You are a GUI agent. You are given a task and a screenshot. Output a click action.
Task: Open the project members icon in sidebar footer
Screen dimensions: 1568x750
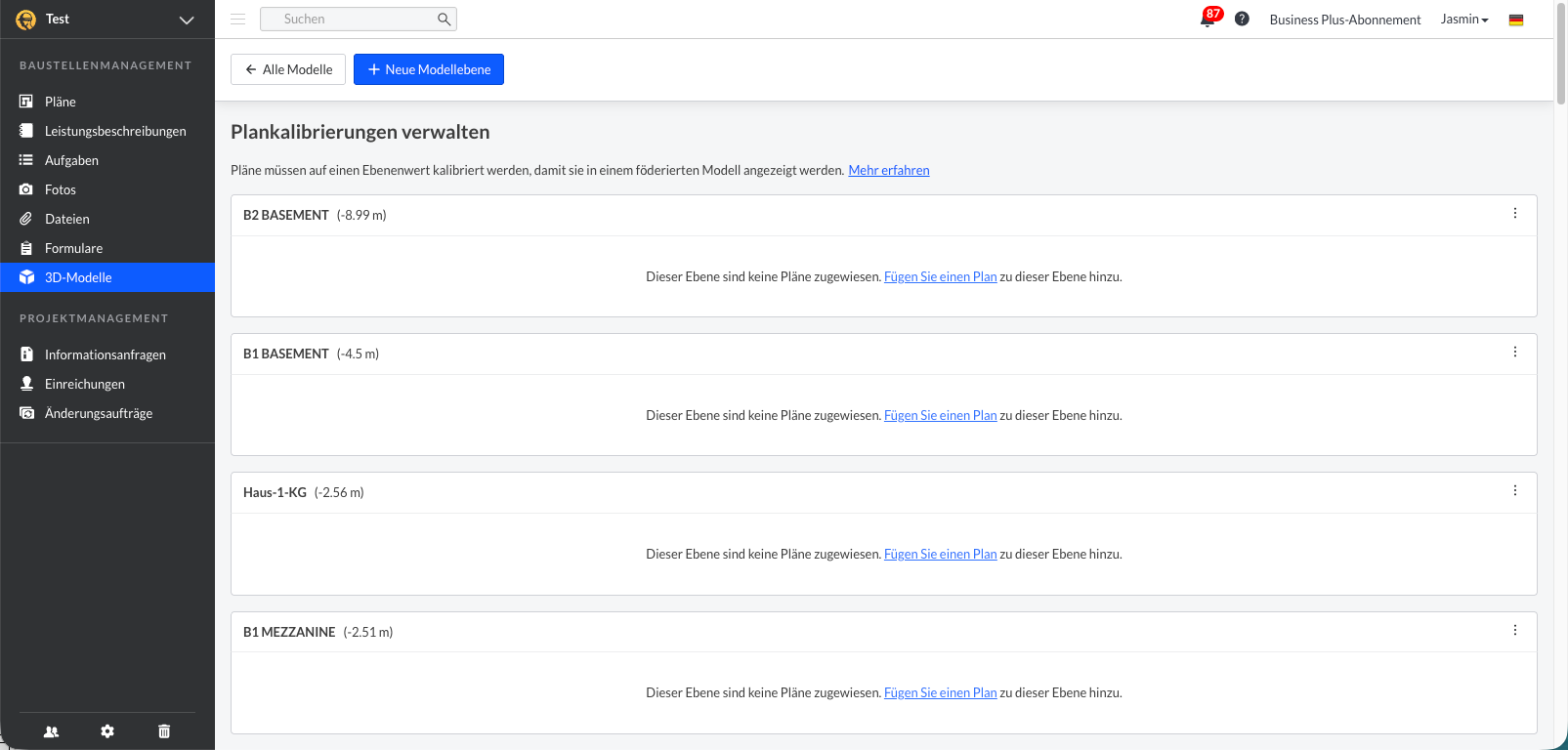click(52, 731)
